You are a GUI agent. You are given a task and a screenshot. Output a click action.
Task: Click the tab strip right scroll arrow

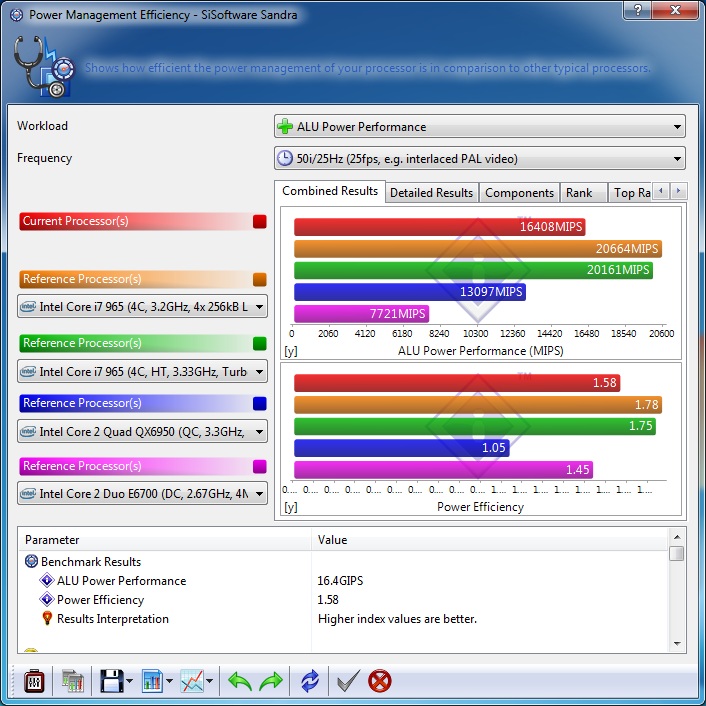pyautogui.click(x=678, y=191)
